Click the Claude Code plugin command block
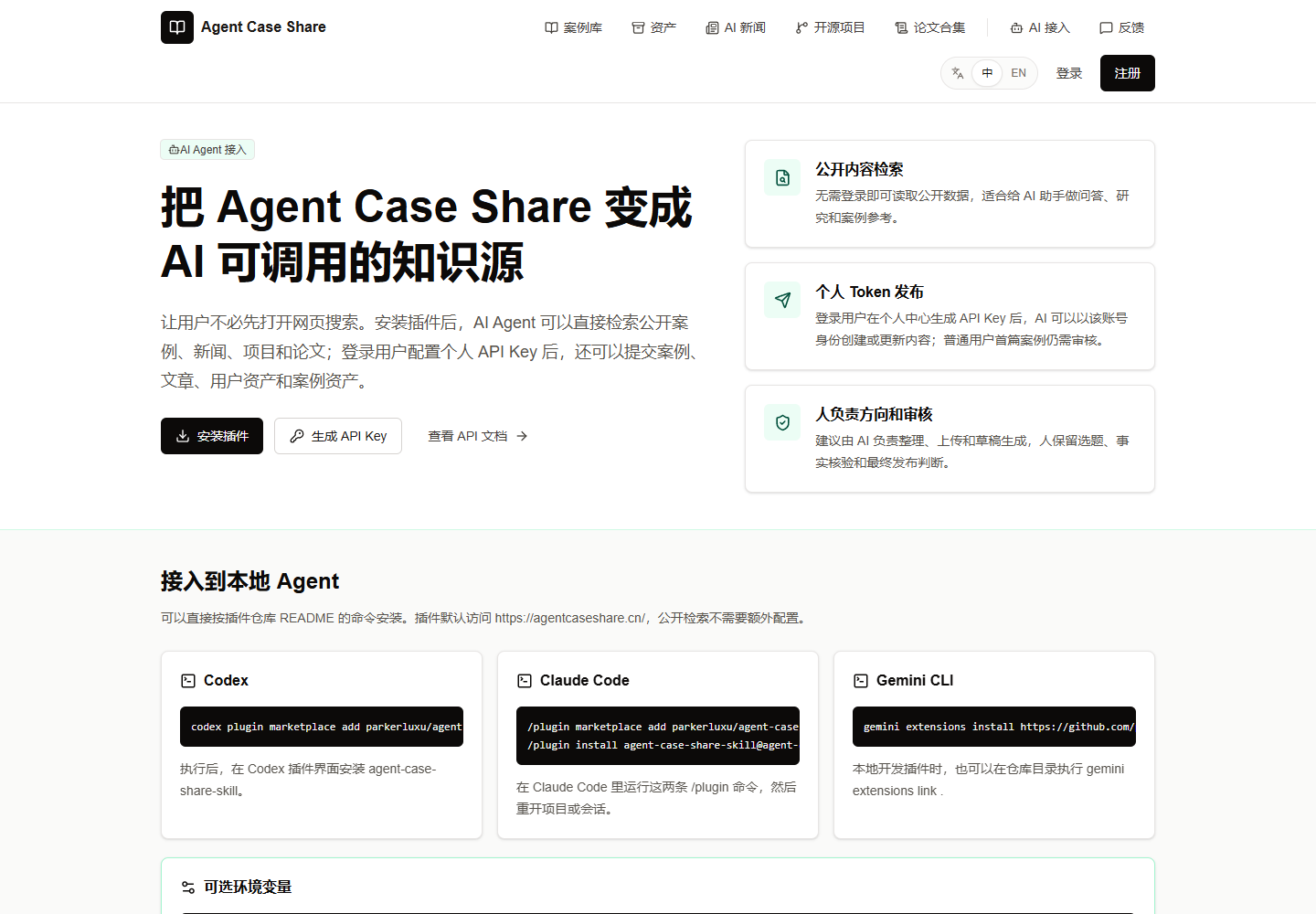Screen dimensions: 1316x914 pyautogui.click(x=658, y=736)
